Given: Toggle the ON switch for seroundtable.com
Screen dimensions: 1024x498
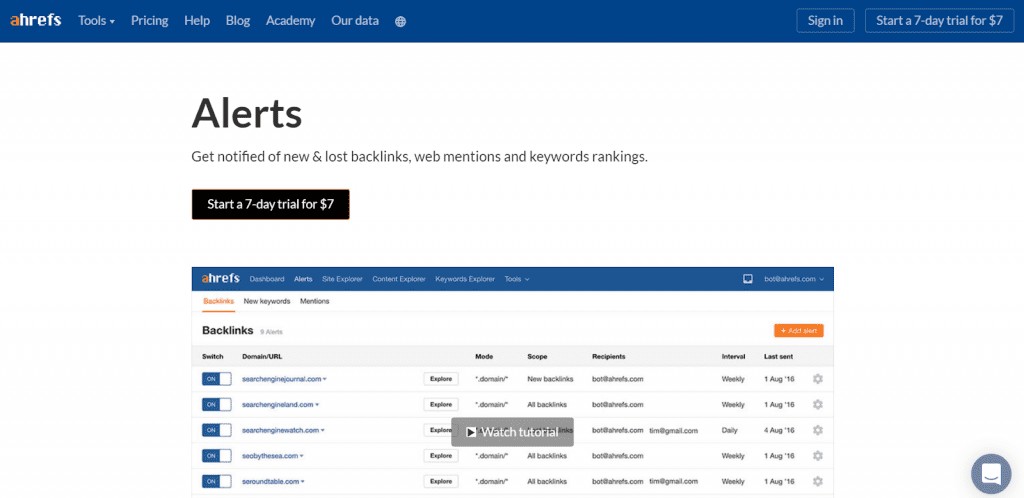Looking at the screenshot, I should 216,481.
